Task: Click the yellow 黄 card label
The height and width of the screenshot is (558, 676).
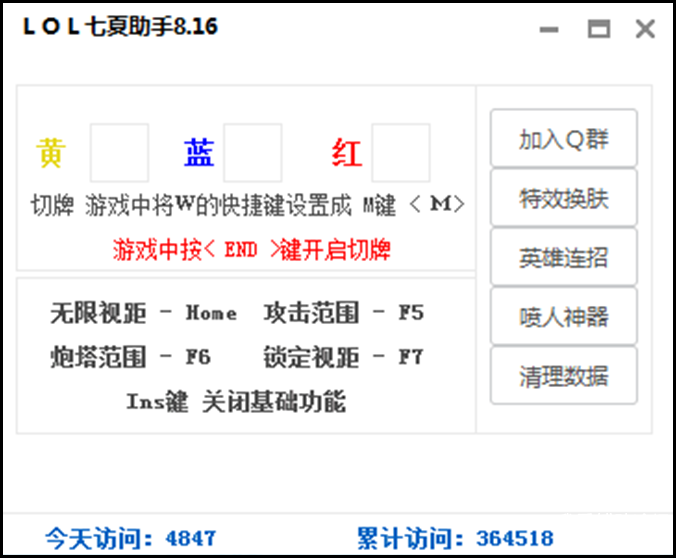Action: click(x=51, y=153)
